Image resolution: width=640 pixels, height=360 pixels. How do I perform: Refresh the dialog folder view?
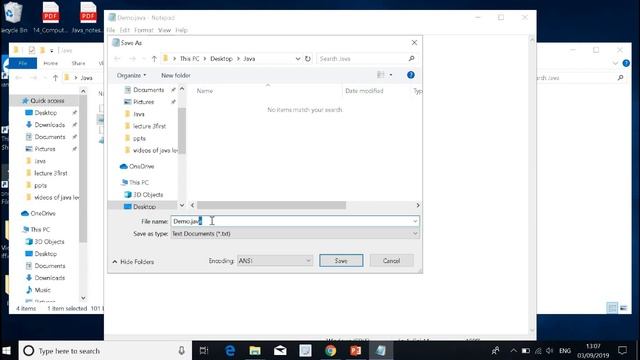(308, 59)
